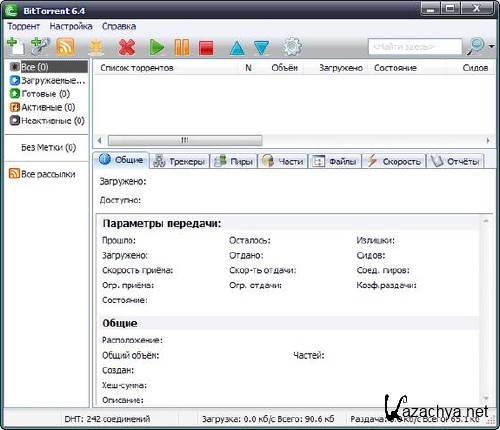
Task: Select Готовые (0) category
Action: (40, 94)
